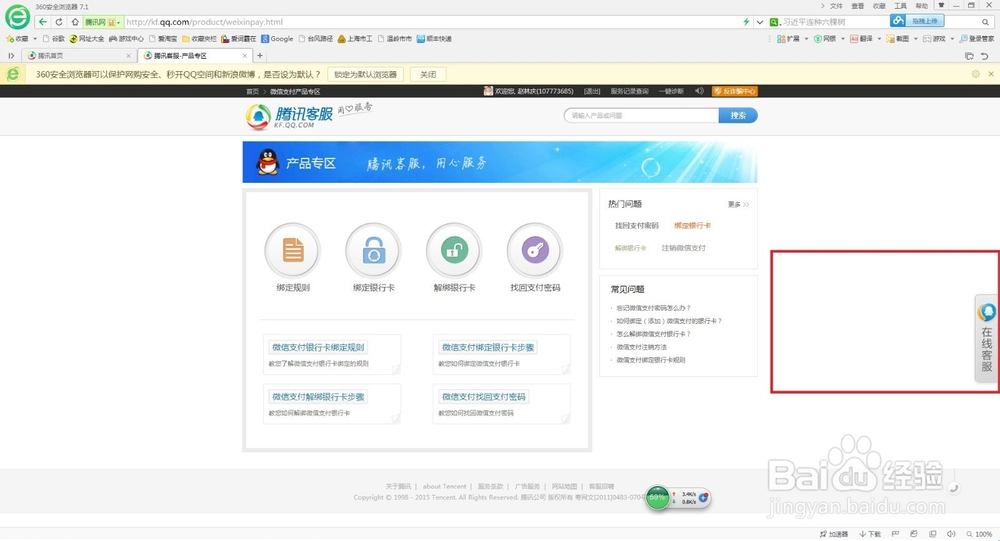Viewport: 1000px width, 541px height.
Task: Dismiss the yellow bar with X
Action: coord(991,74)
